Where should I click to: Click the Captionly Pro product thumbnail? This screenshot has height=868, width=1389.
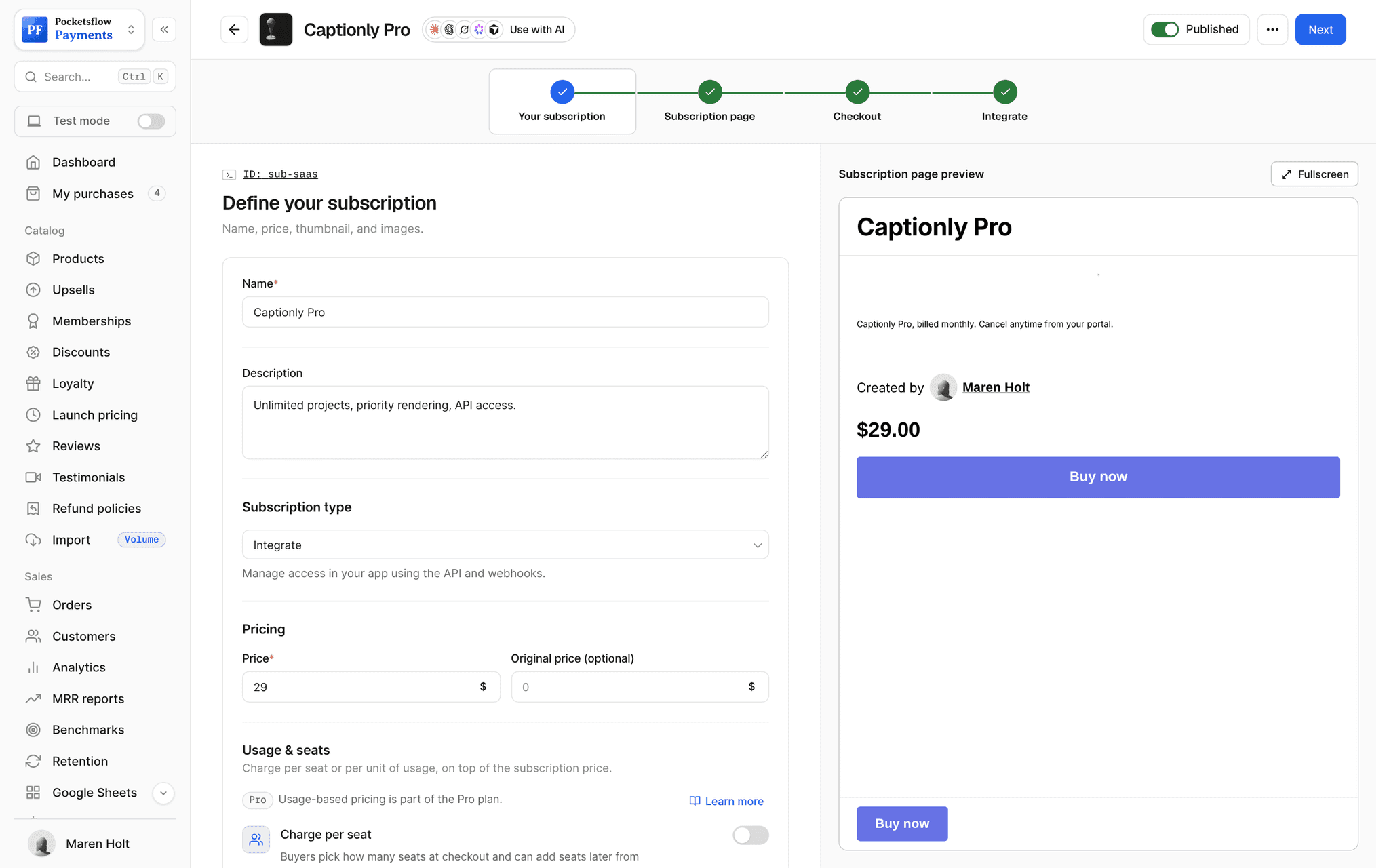pyautogui.click(x=276, y=30)
